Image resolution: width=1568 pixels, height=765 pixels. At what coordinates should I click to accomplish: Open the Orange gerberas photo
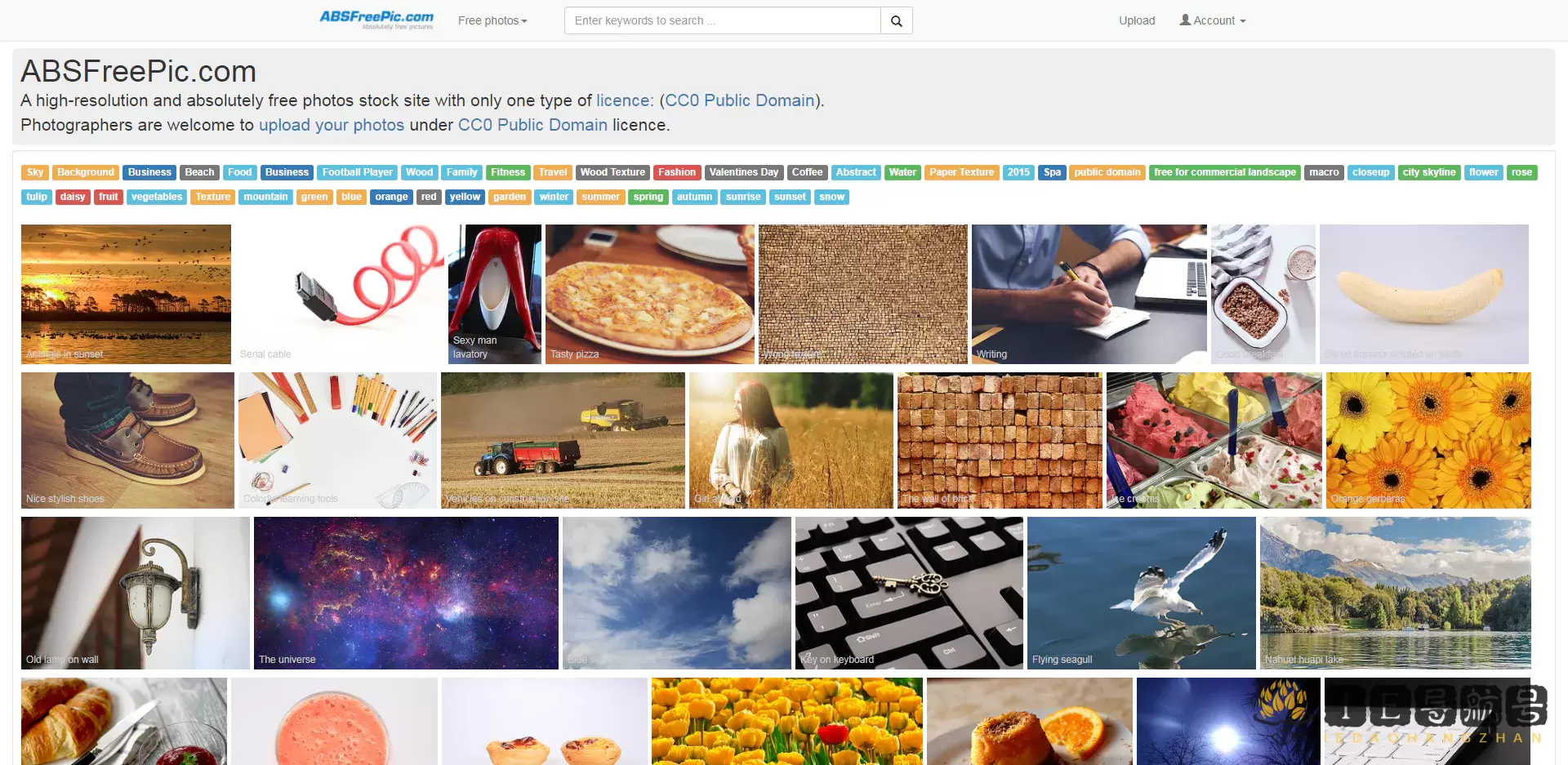(1428, 441)
